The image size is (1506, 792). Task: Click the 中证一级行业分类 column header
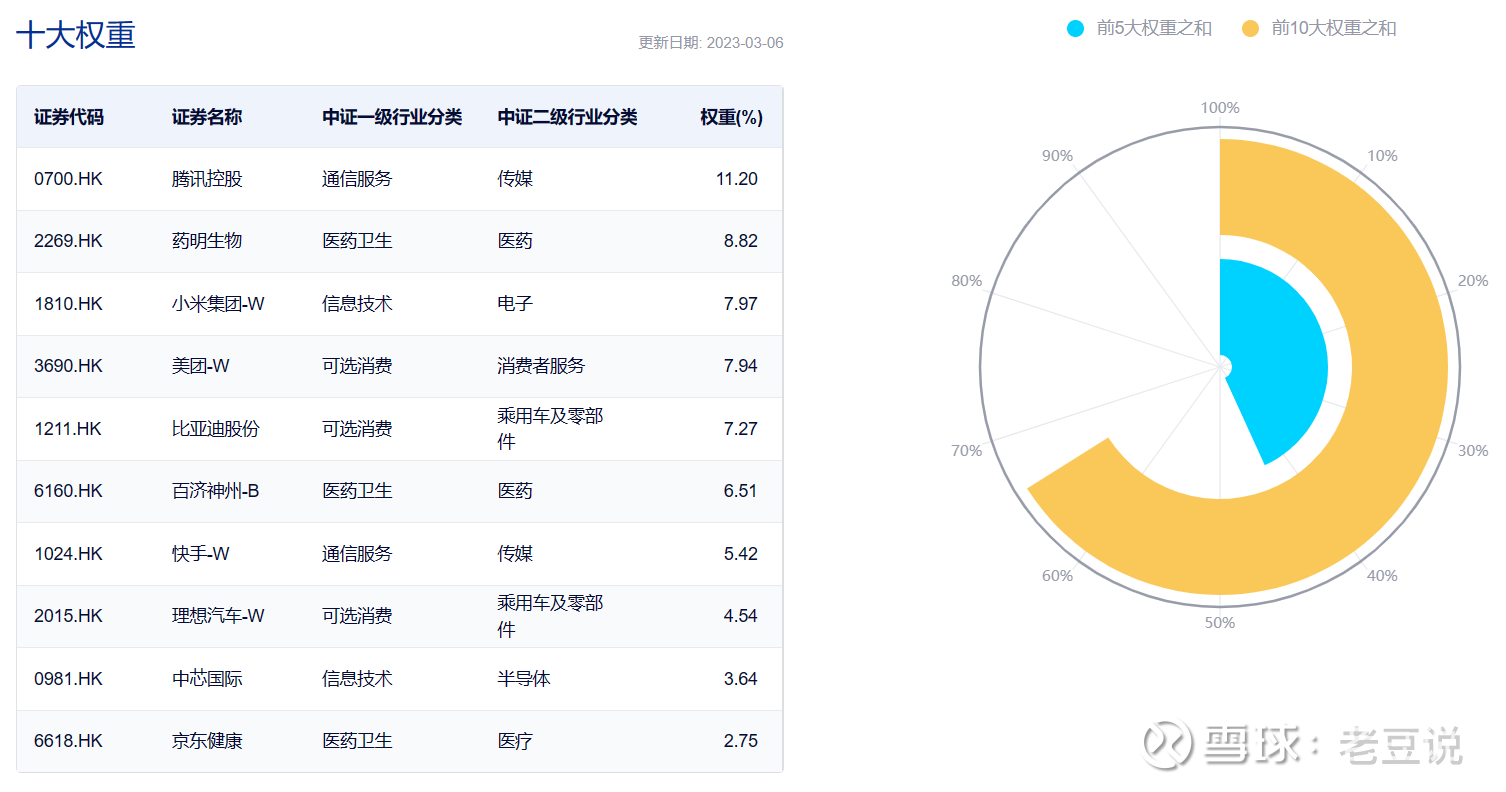[x=391, y=117]
